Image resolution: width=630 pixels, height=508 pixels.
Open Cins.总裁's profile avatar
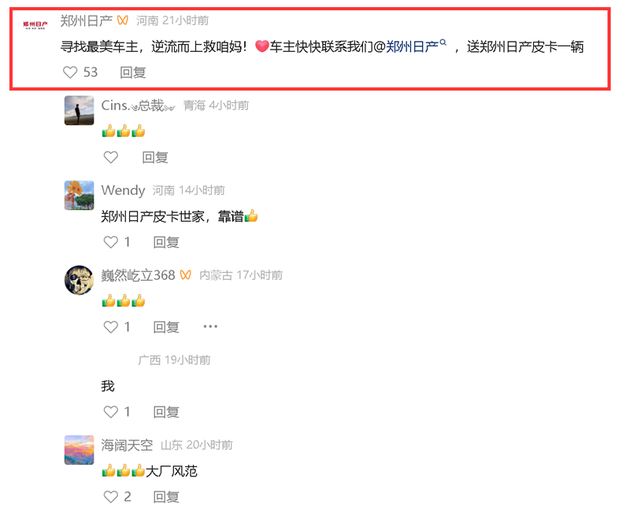[x=79, y=111]
